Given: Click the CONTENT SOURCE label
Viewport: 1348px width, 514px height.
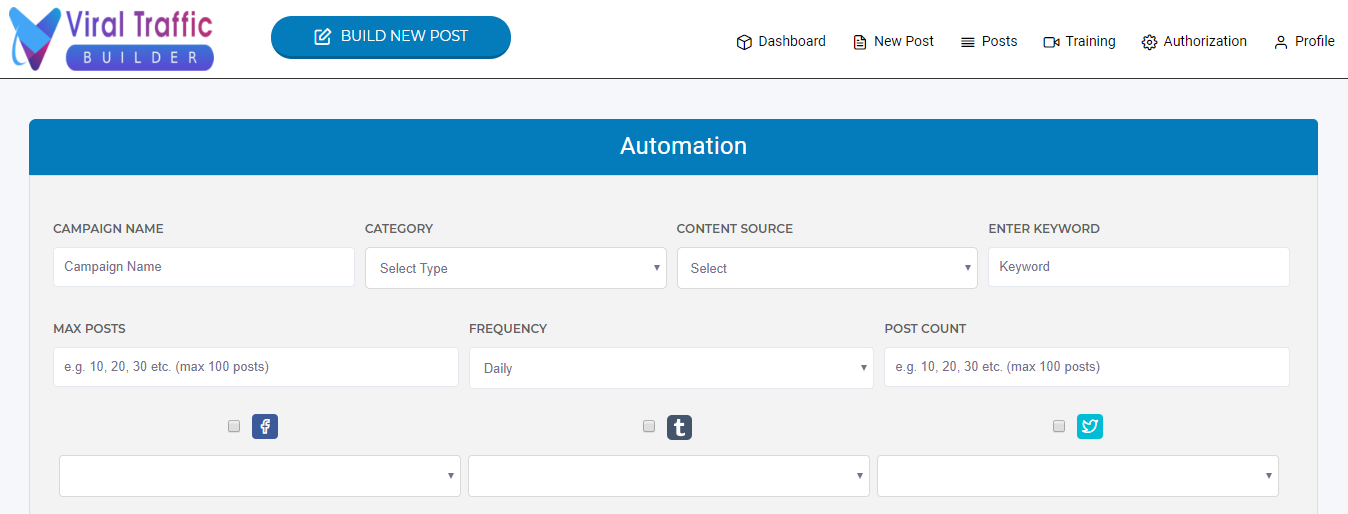Looking at the screenshot, I should click(x=735, y=229).
